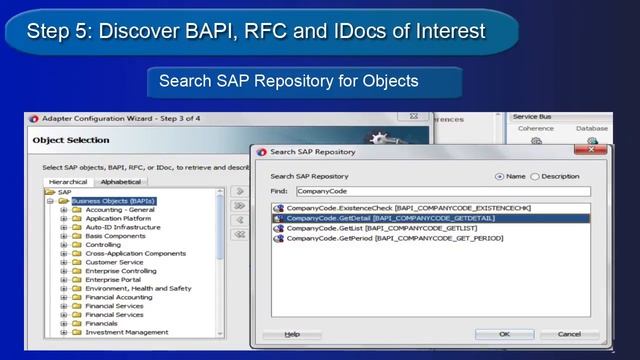Close the Adapter Configuration Wizard window
Viewport: 640px width, 360px height.
click(413, 116)
